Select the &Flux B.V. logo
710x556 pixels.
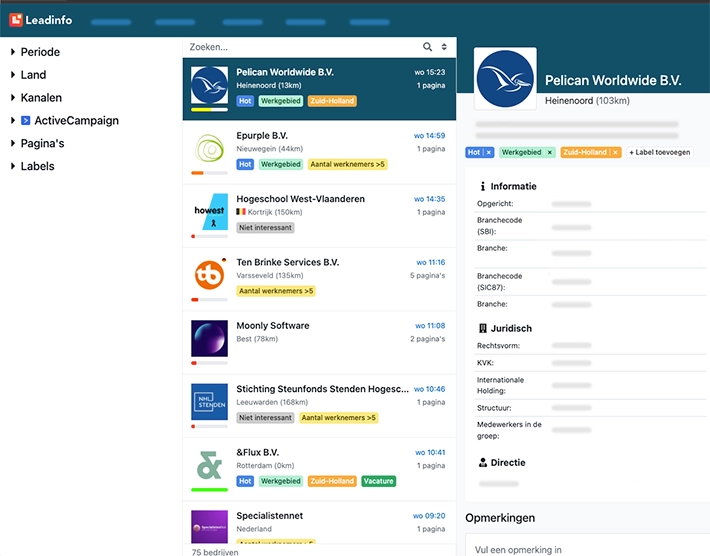click(209, 465)
